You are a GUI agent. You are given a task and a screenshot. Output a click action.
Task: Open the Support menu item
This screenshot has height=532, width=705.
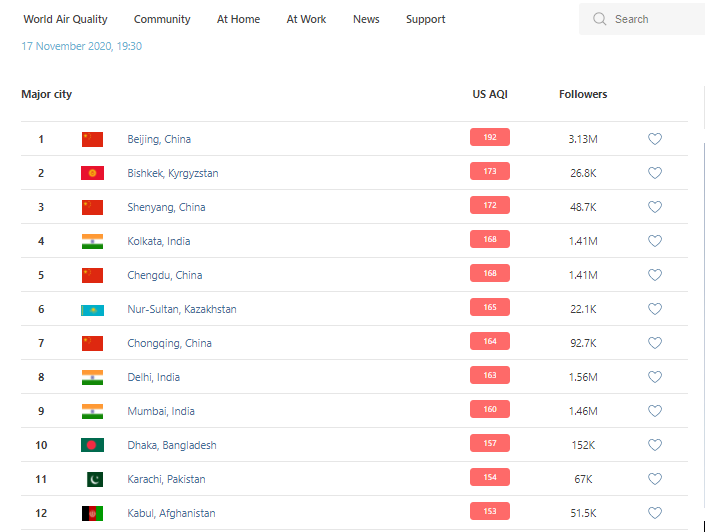(x=426, y=19)
